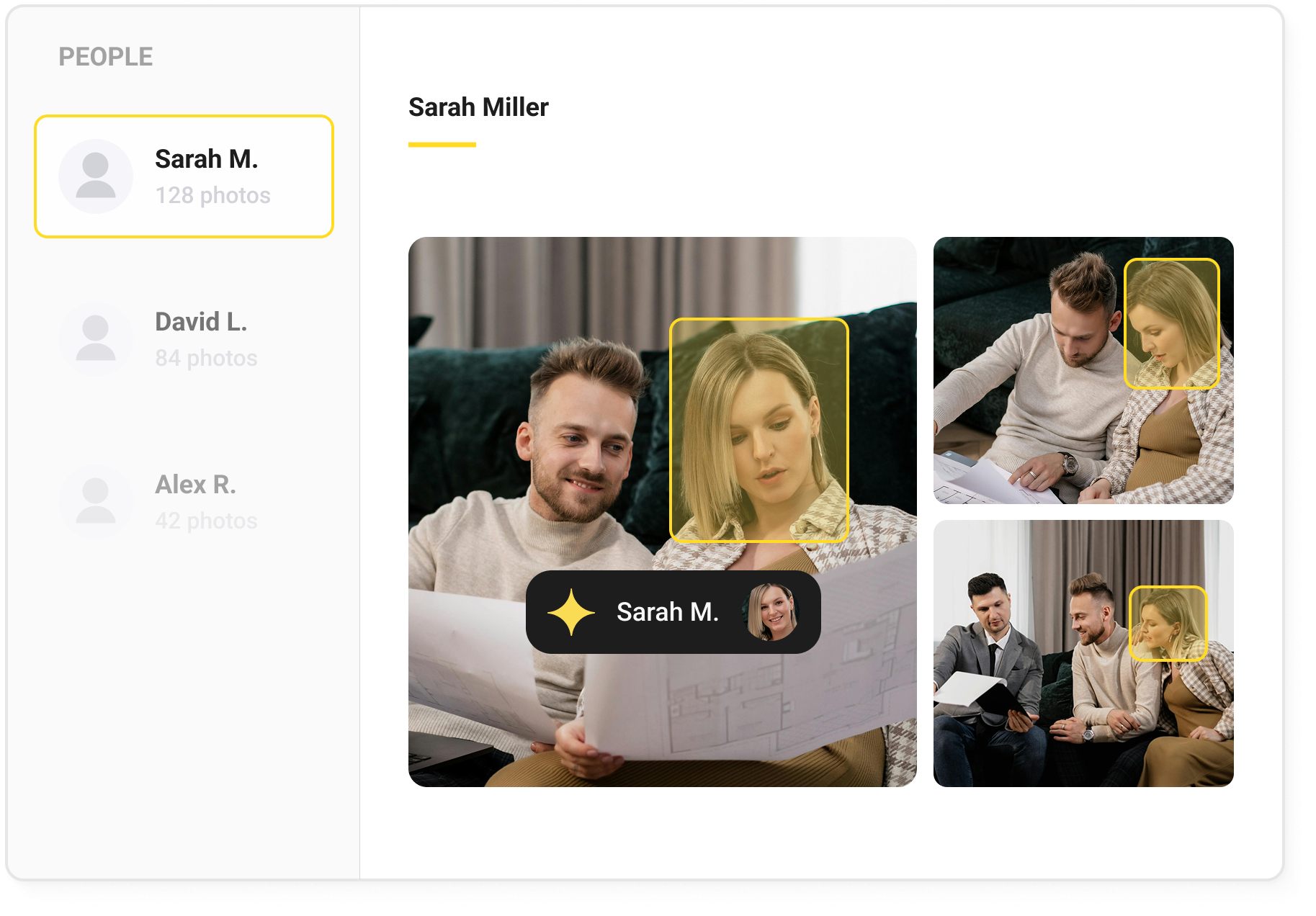Click the yellow underline below Sarah Miller
This screenshot has width=1316, height=916.
(x=442, y=145)
